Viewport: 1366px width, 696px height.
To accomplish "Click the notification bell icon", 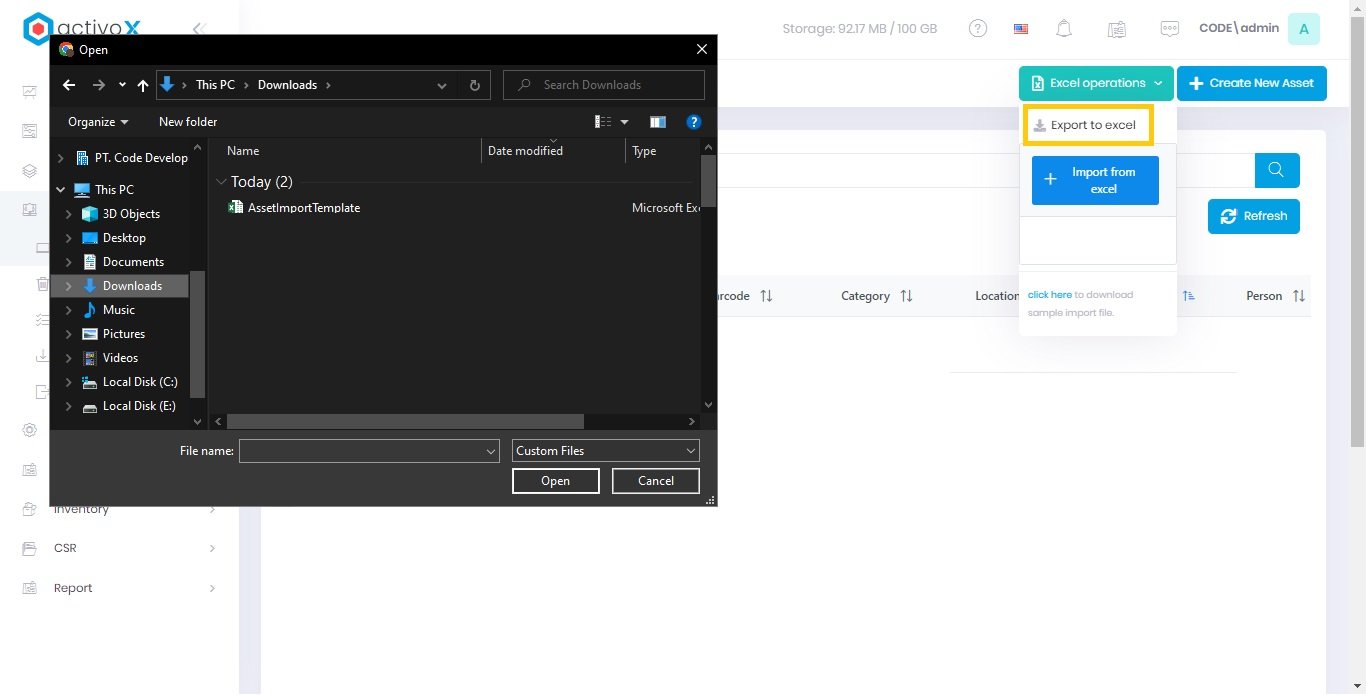I will (1064, 29).
